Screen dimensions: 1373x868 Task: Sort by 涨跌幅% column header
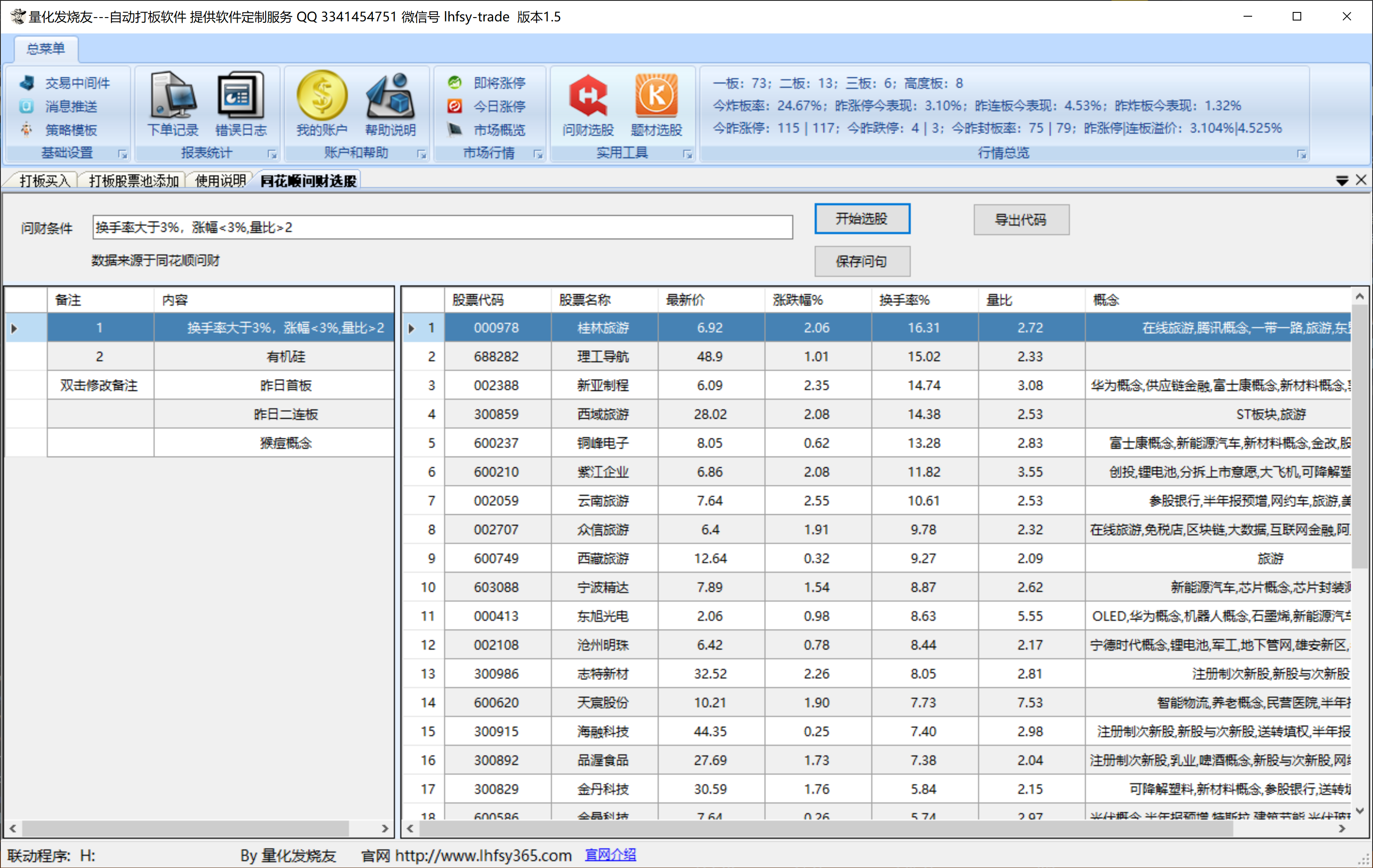tap(818, 300)
